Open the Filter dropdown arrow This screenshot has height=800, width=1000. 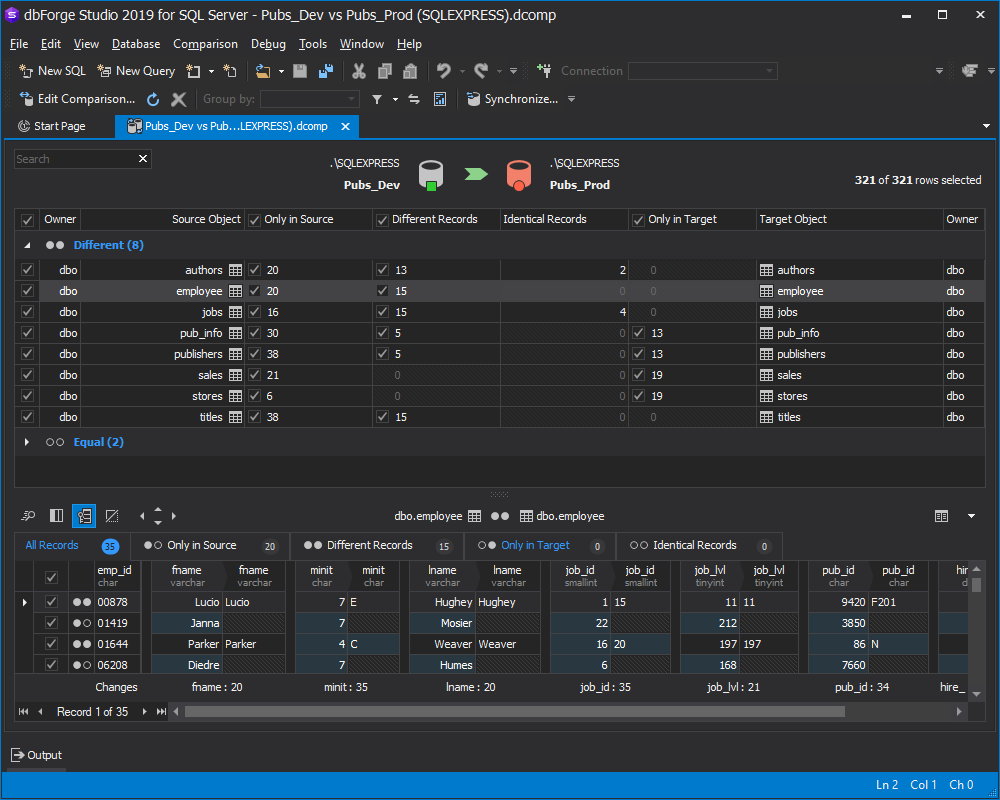click(x=395, y=100)
